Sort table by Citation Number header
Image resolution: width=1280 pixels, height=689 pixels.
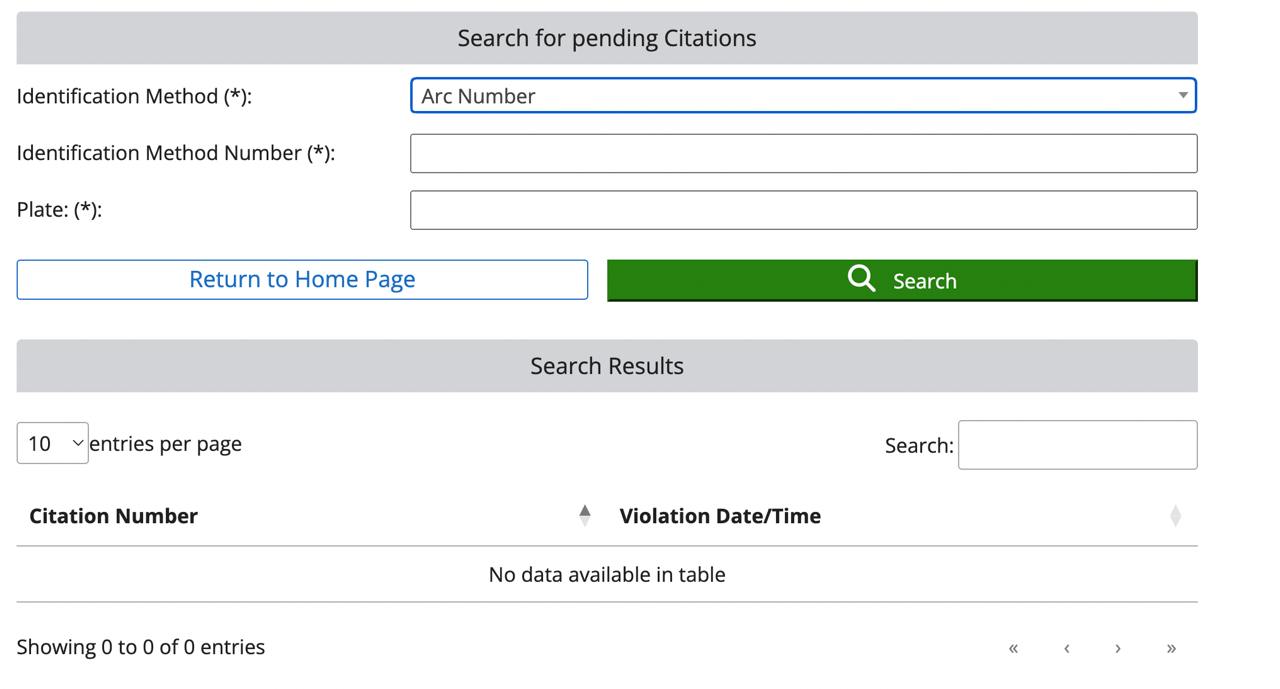(x=114, y=516)
